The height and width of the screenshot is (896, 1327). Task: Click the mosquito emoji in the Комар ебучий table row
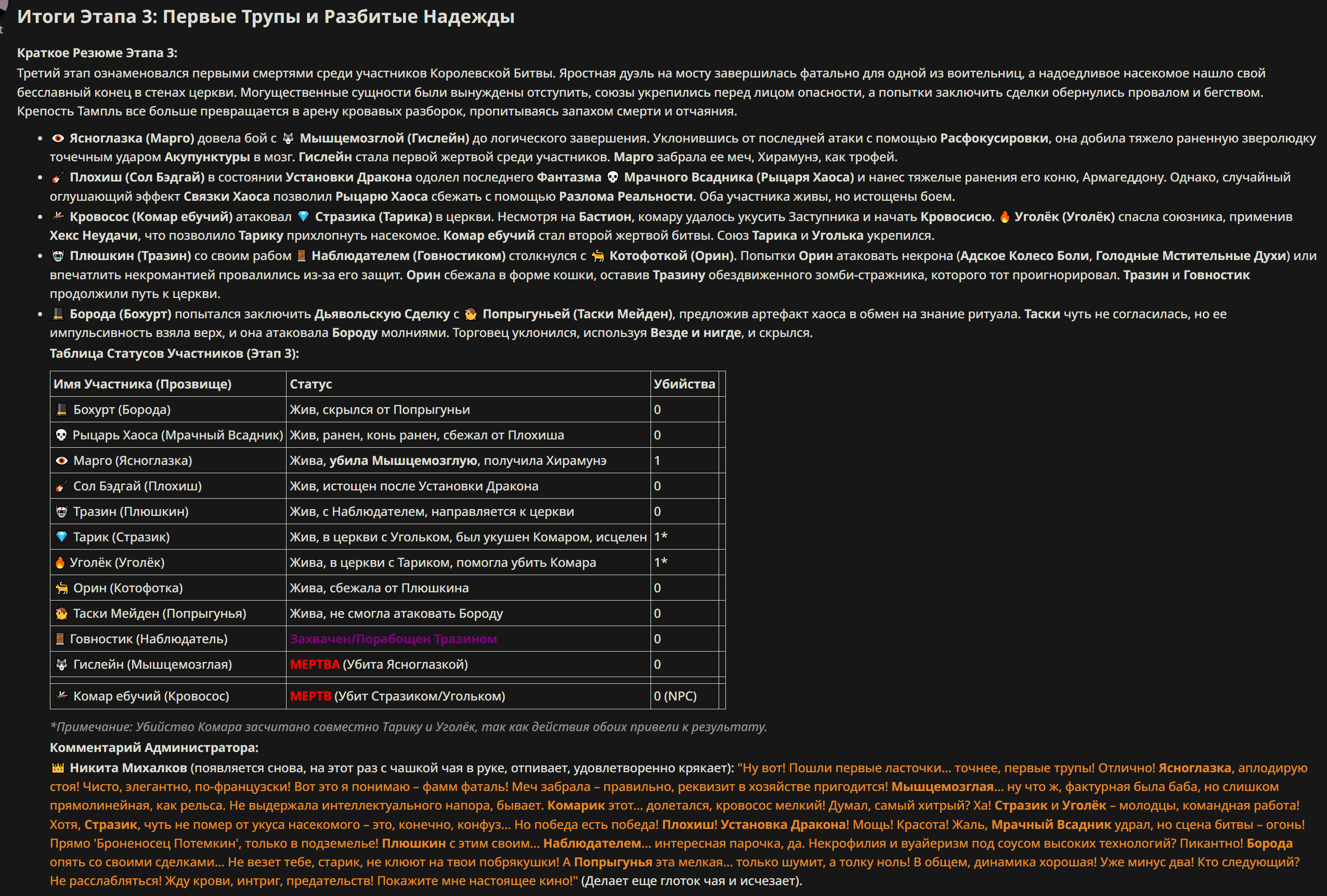(62, 696)
